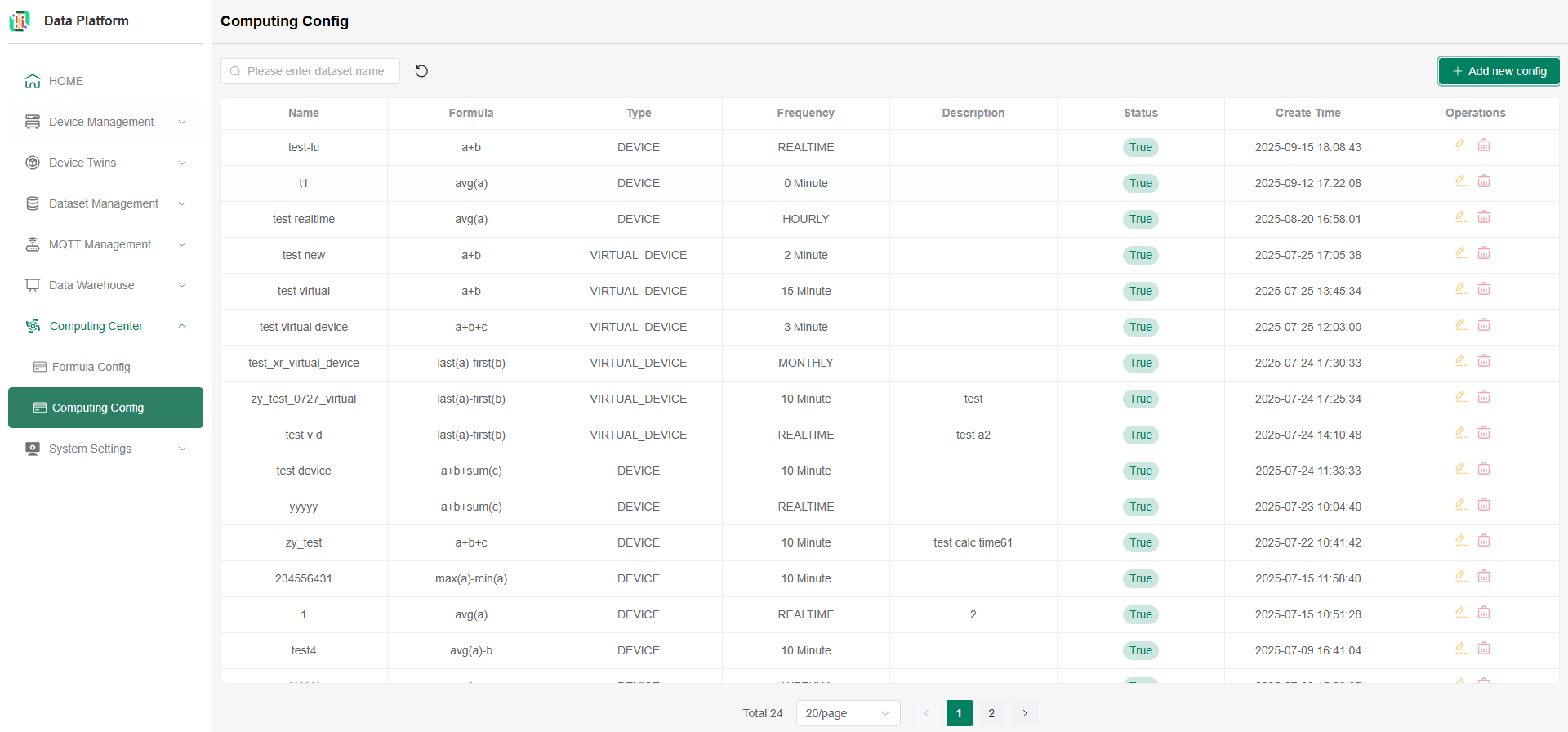Go to the HOME menu item
The image size is (1568, 732).
tap(65, 81)
